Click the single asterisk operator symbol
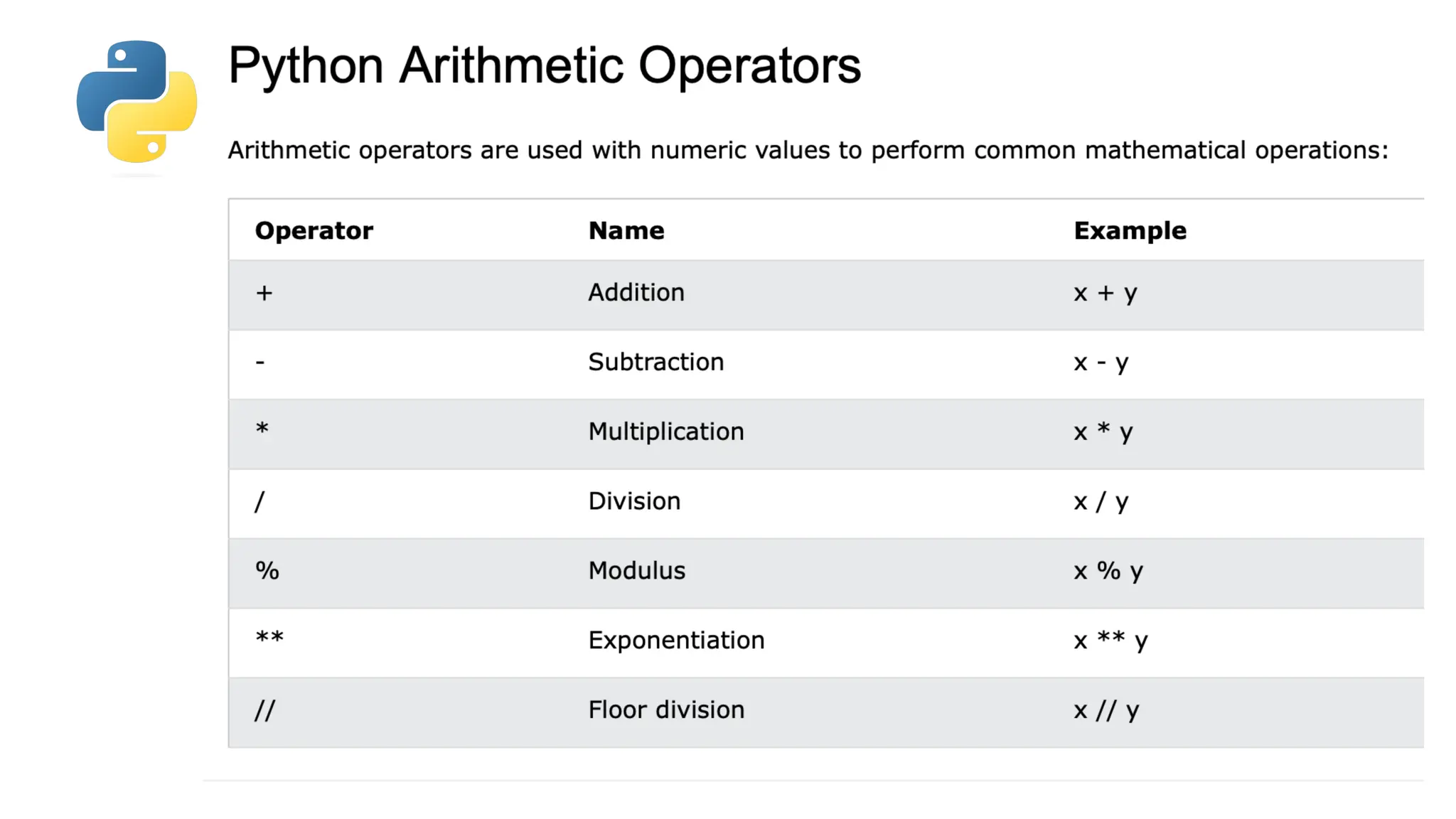 (262, 429)
